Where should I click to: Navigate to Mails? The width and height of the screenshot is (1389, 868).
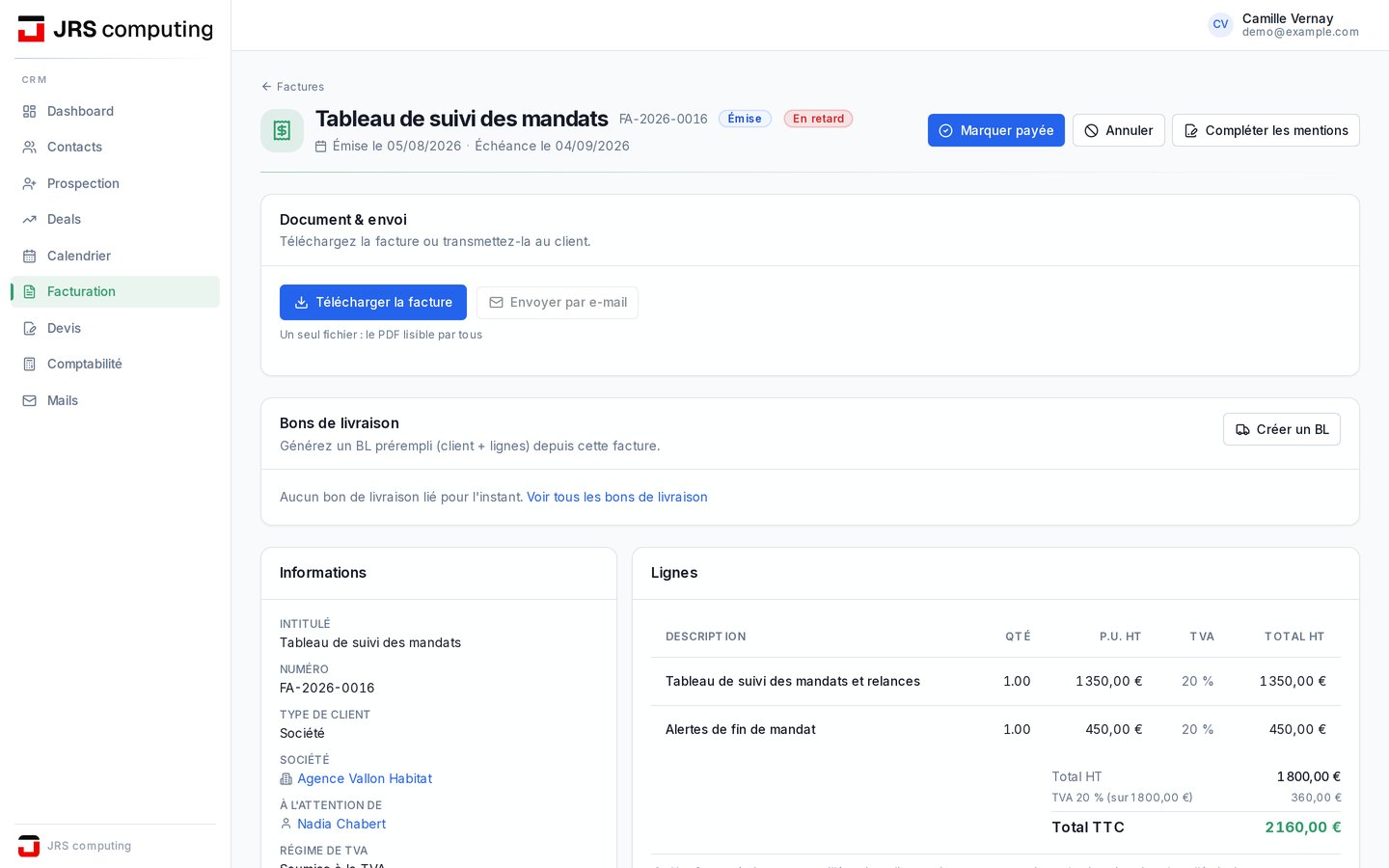(116, 400)
